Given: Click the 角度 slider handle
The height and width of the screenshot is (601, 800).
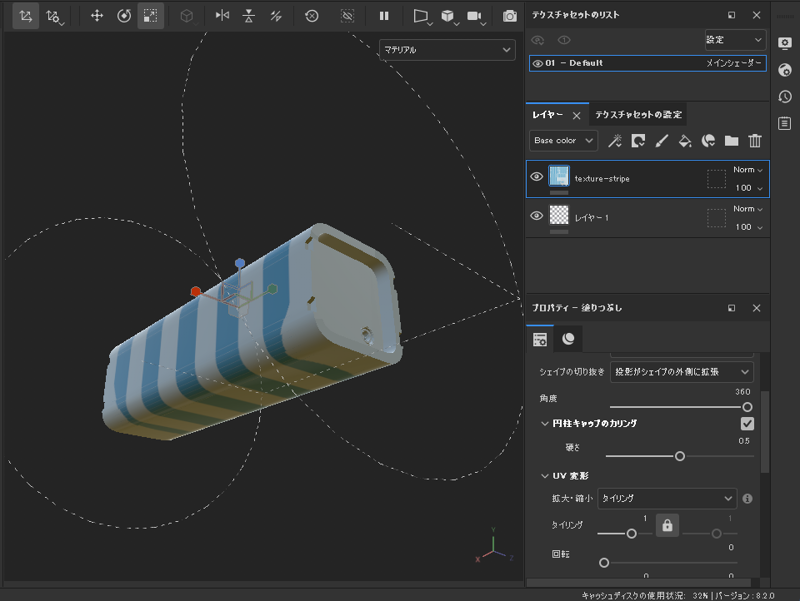Looking at the screenshot, I should pyautogui.click(x=747, y=407).
